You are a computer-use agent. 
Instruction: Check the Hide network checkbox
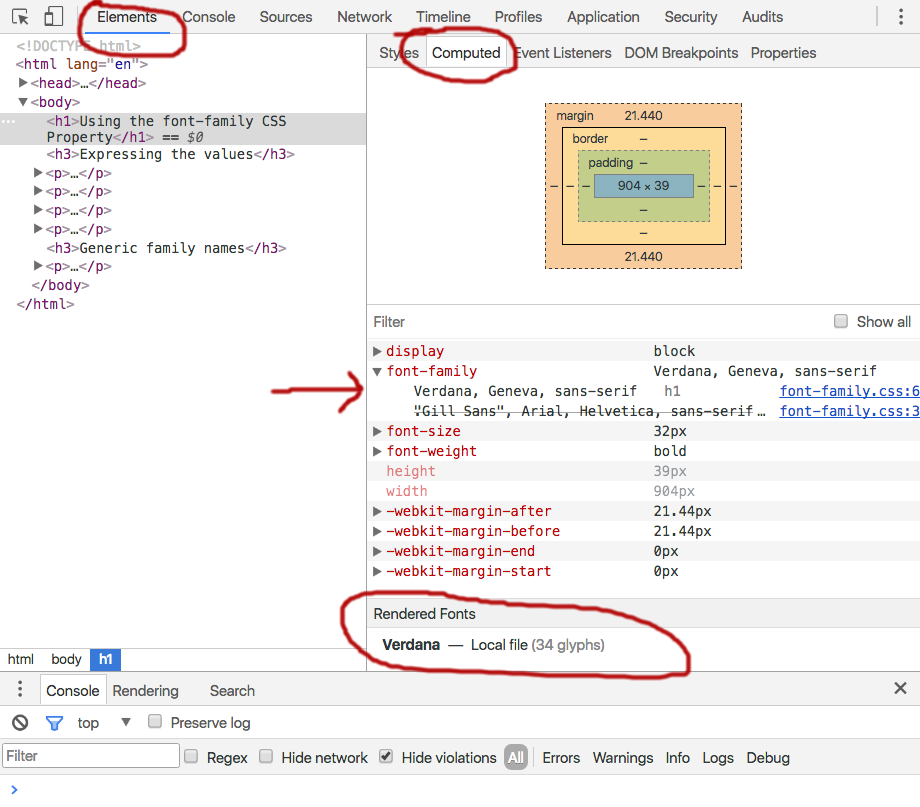266,757
